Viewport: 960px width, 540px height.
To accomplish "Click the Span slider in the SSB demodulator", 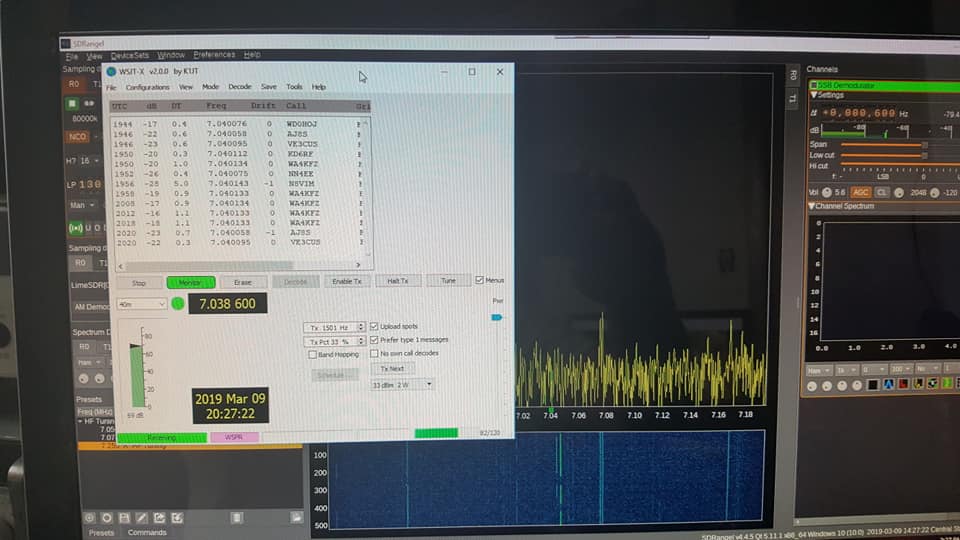I will click(x=884, y=145).
